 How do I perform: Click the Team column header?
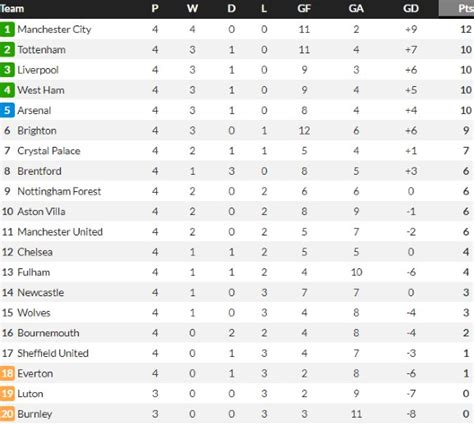coord(12,8)
